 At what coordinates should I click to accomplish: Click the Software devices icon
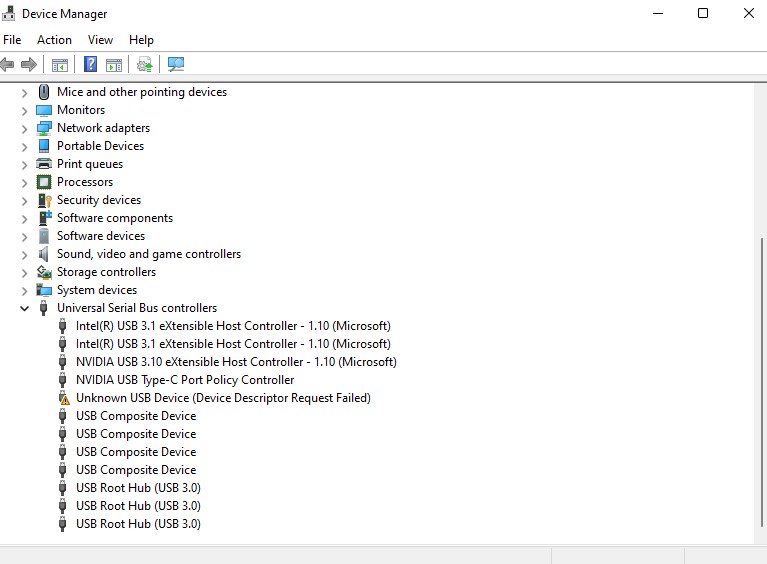(x=44, y=236)
